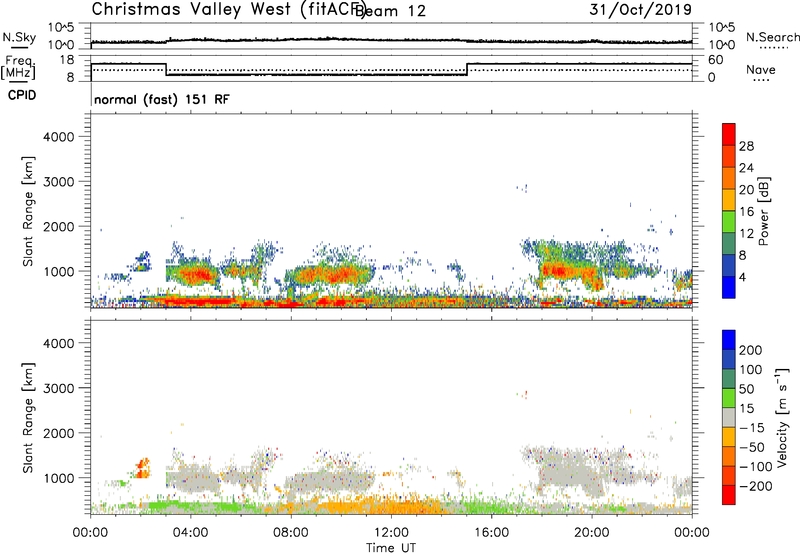Click the 'Slant Range [km]' label of power panel

pyautogui.click(x=28, y=211)
